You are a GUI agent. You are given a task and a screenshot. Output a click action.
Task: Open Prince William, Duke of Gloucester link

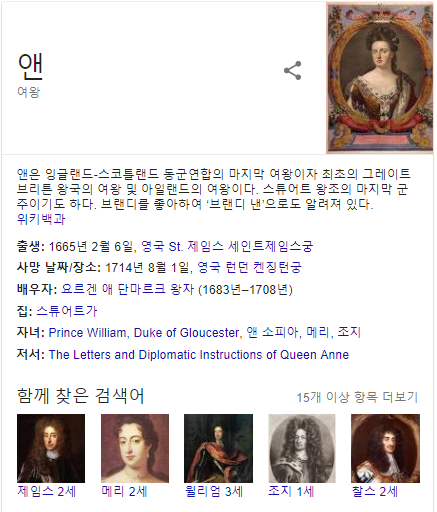point(144,333)
